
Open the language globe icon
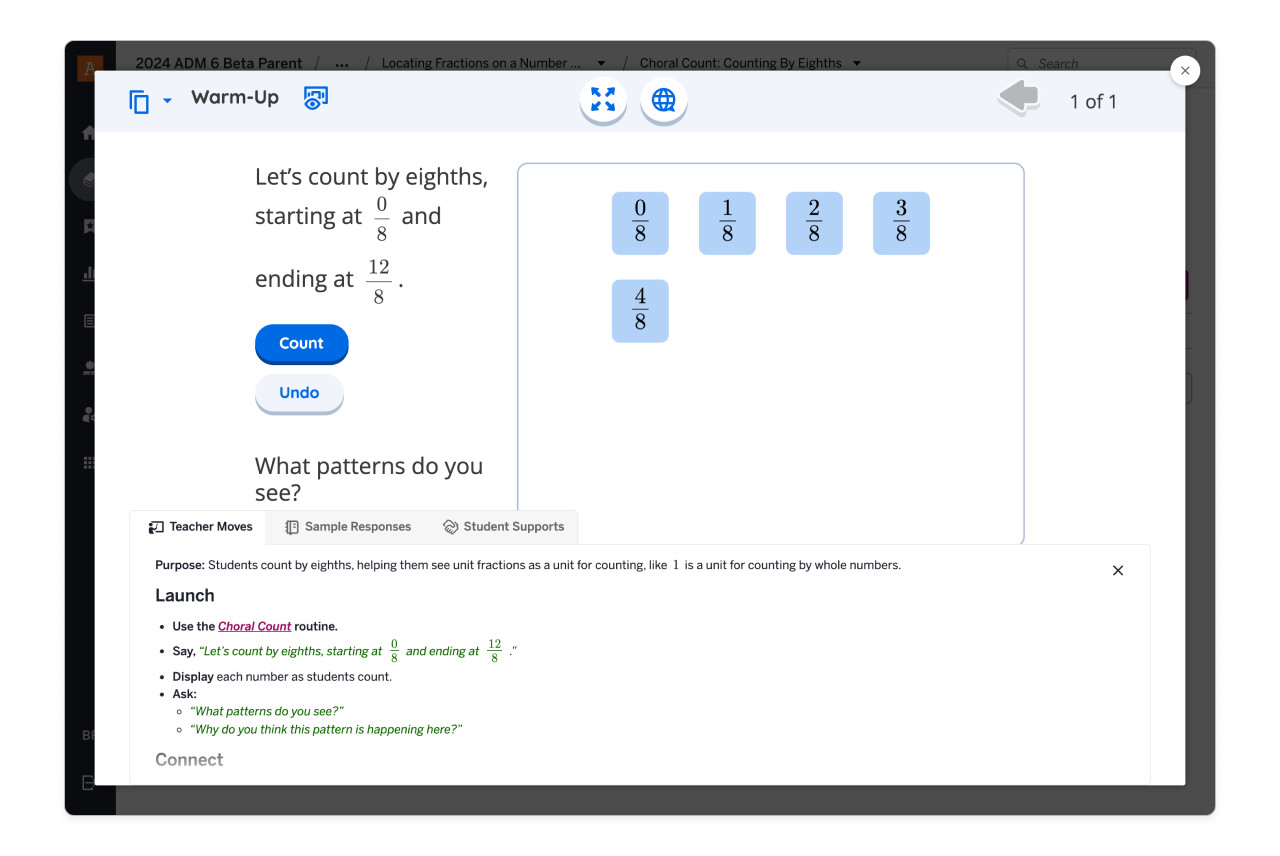pos(664,100)
